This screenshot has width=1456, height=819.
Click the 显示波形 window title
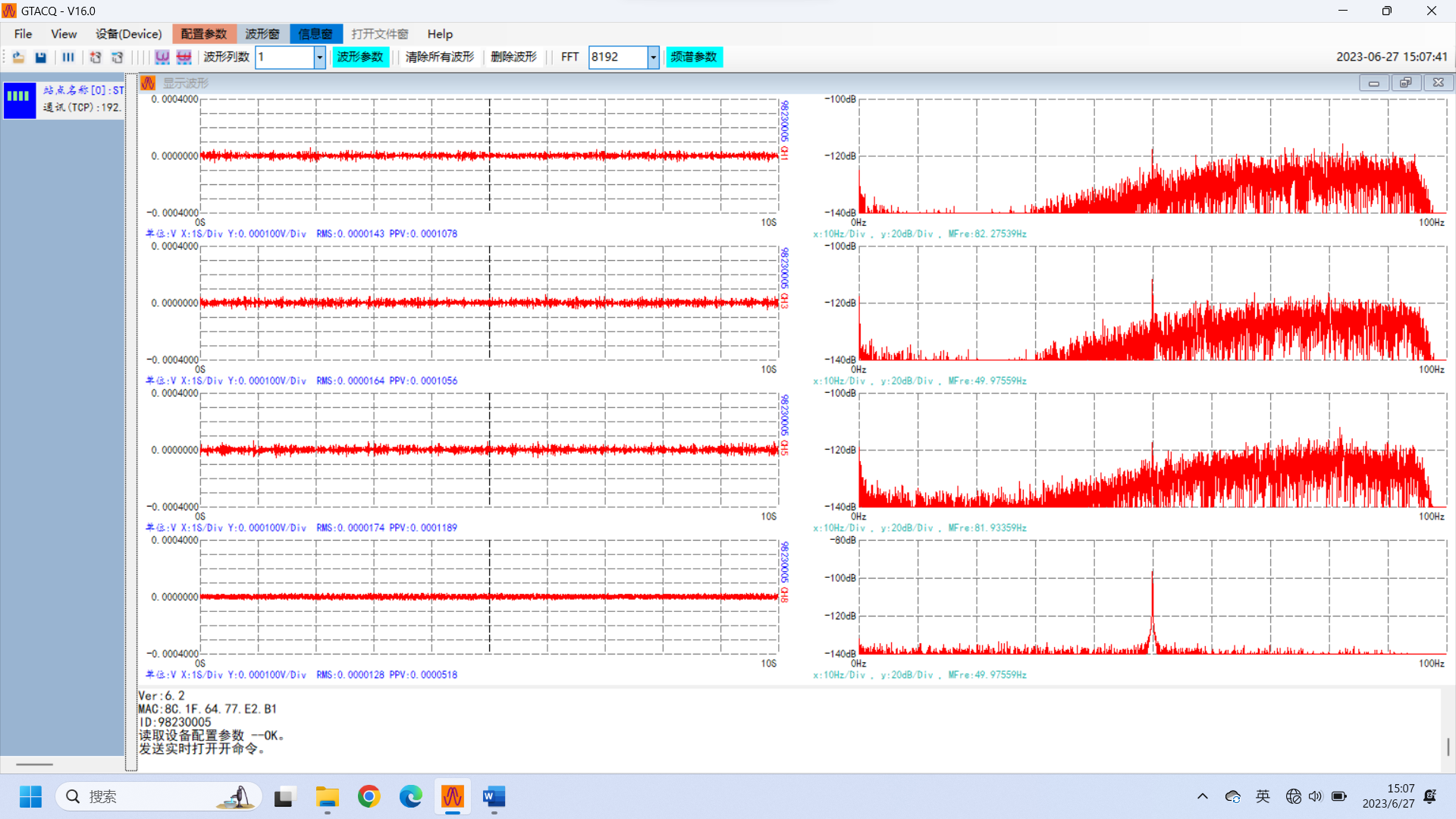pos(185,83)
